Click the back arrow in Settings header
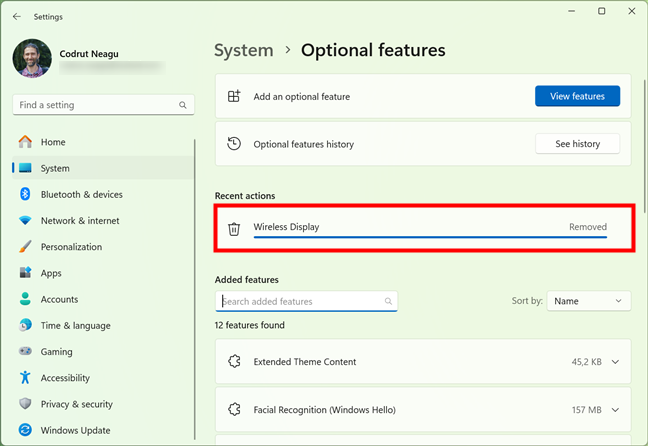648x446 pixels. pos(17,17)
